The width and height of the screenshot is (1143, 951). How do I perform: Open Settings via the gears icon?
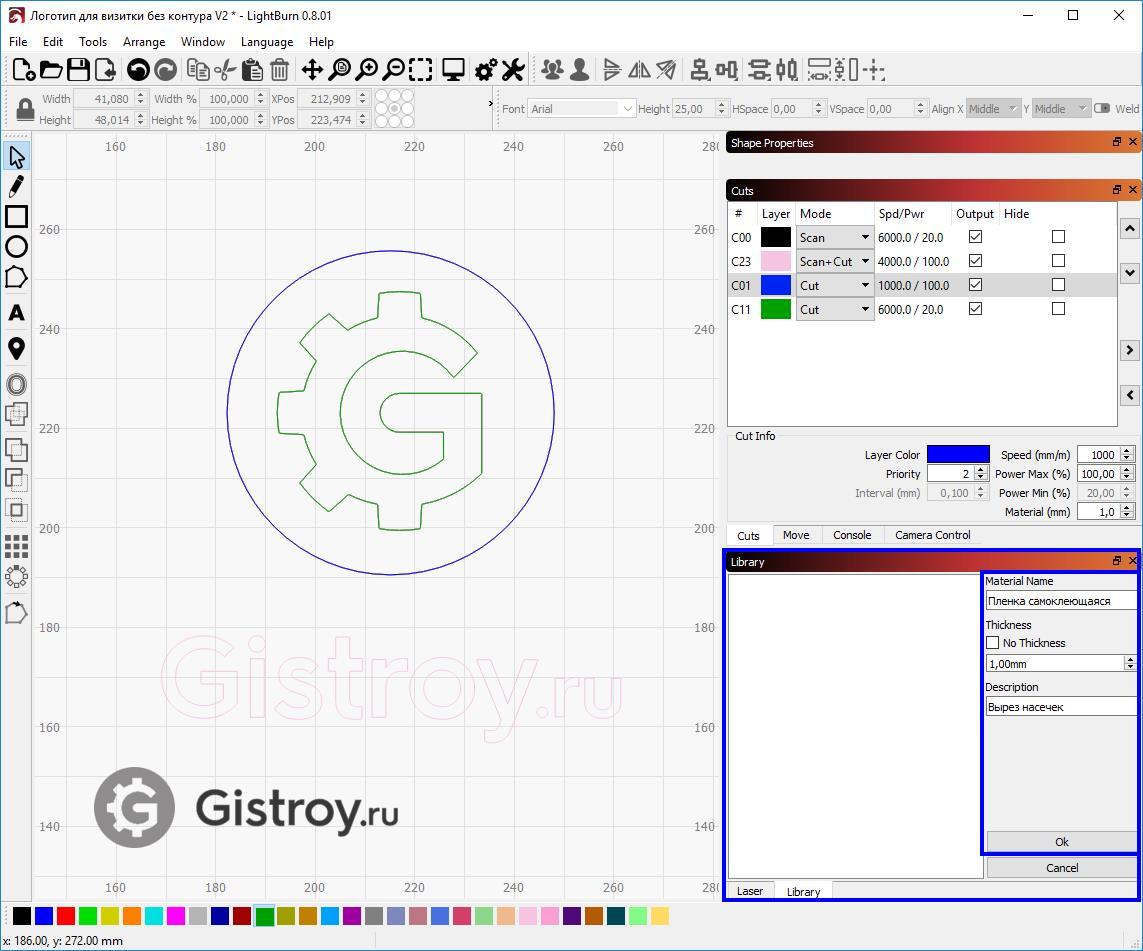[485, 70]
